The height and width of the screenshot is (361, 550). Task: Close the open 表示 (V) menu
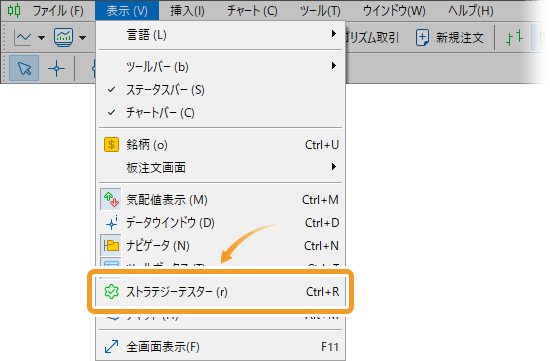pyautogui.click(x=127, y=11)
